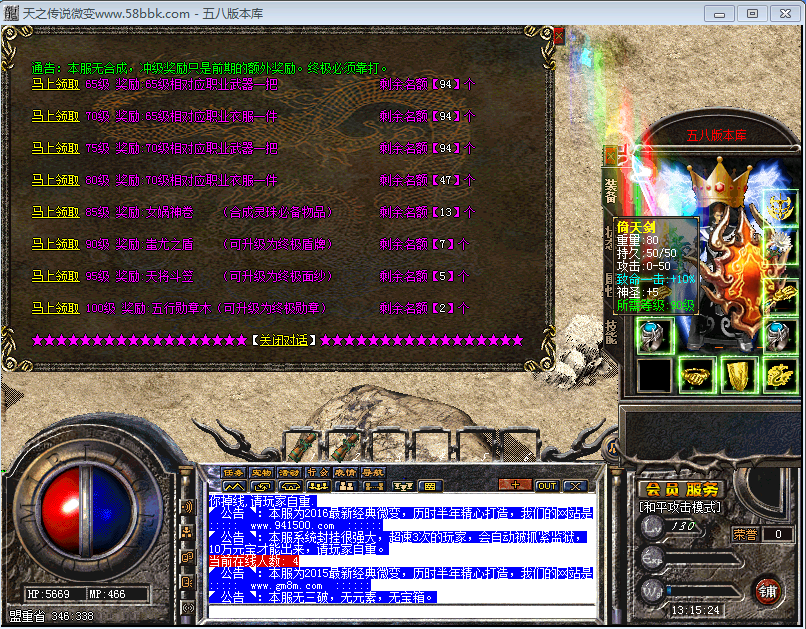Screen dimensions: 806x629
Task: Switch to the 装备 side tab
Action: tap(611, 191)
